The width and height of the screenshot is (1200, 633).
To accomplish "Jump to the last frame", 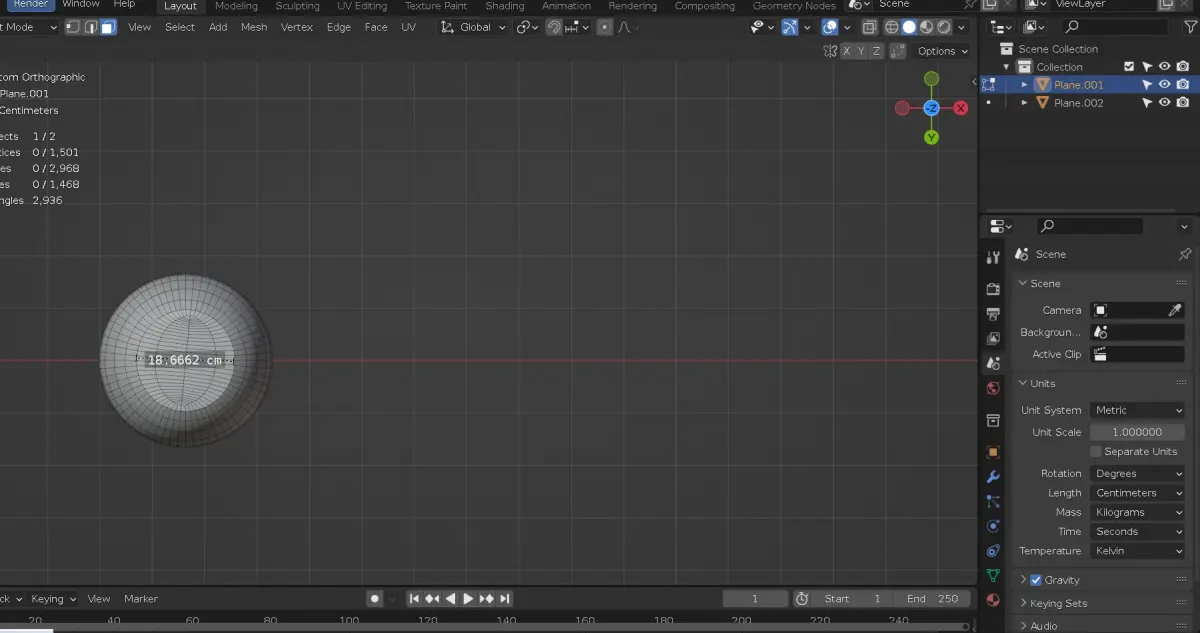I will coord(505,598).
